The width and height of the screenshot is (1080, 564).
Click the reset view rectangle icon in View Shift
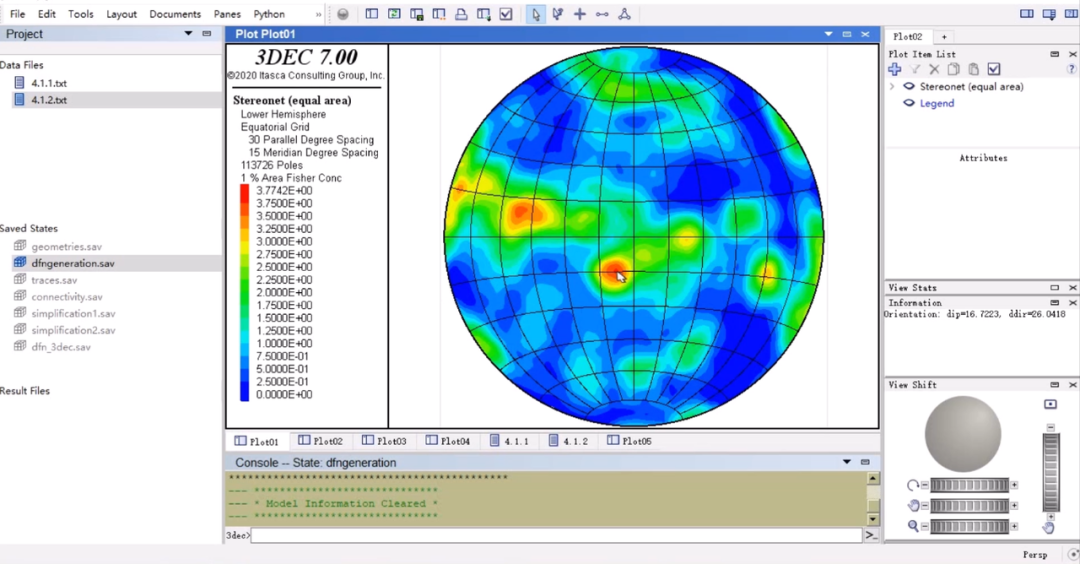(1050, 404)
